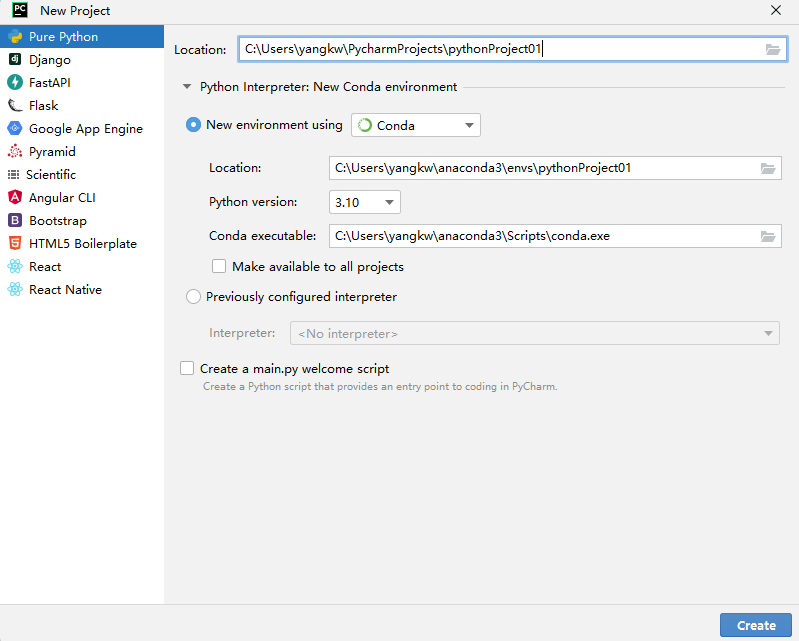Image resolution: width=799 pixels, height=641 pixels.
Task: Click the React Native atom icon
Action: click(15, 289)
